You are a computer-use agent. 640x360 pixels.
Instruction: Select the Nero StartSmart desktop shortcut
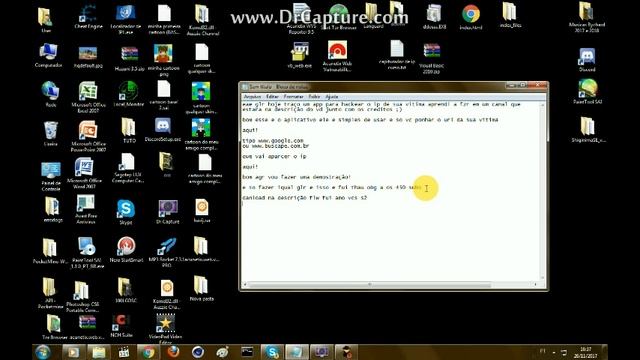coord(126,249)
